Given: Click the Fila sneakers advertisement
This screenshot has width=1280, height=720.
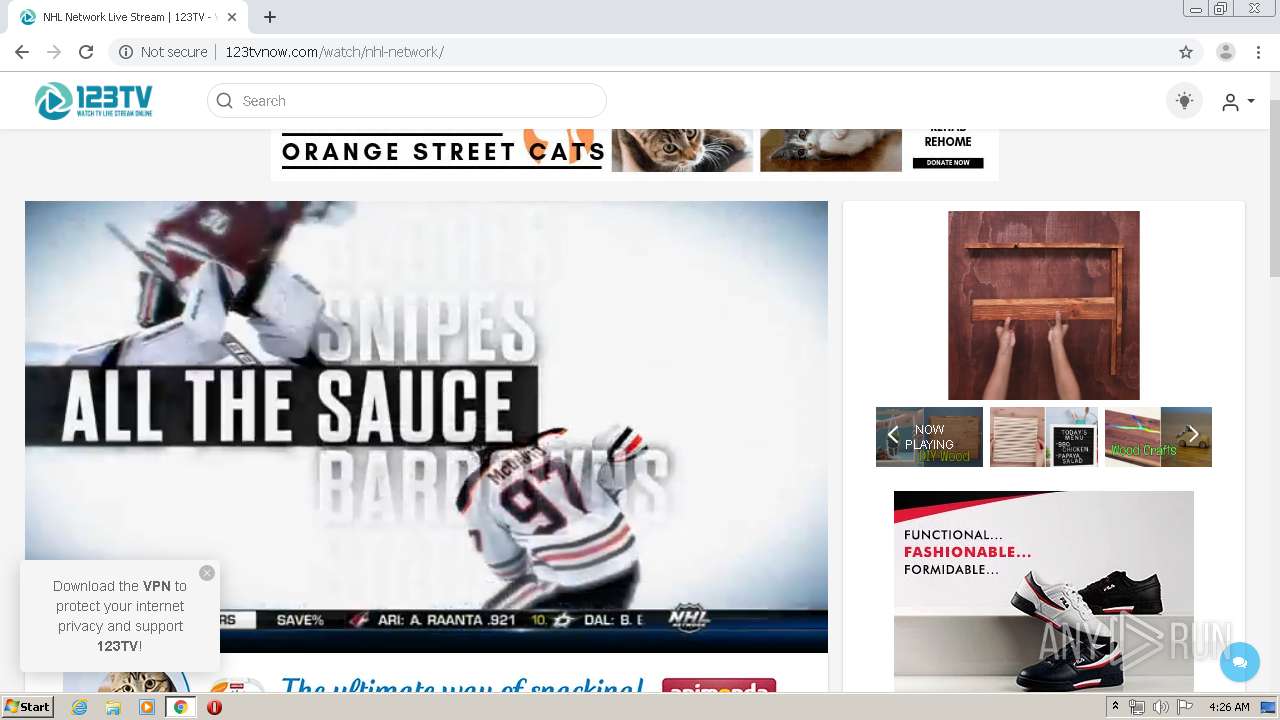Looking at the screenshot, I should click(x=1044, y=591).
